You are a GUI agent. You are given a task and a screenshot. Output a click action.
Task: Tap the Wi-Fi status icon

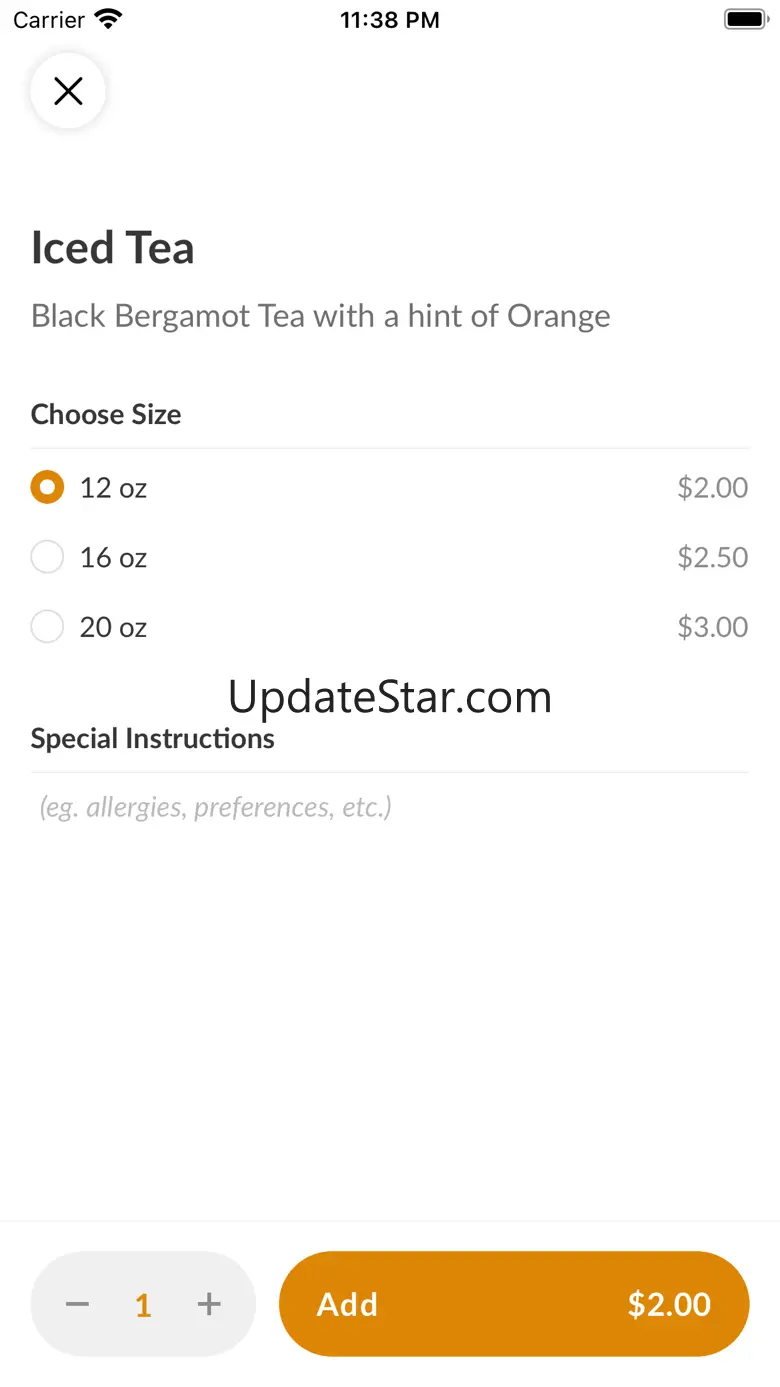click(x=107, y=20)
